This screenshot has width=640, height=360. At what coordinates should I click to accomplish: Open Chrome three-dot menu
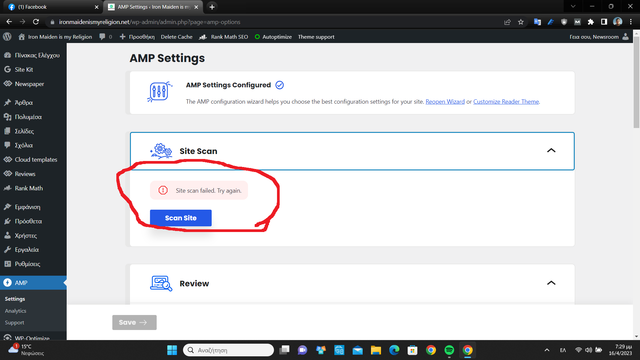pyautogui.click(x=631, y=22)
